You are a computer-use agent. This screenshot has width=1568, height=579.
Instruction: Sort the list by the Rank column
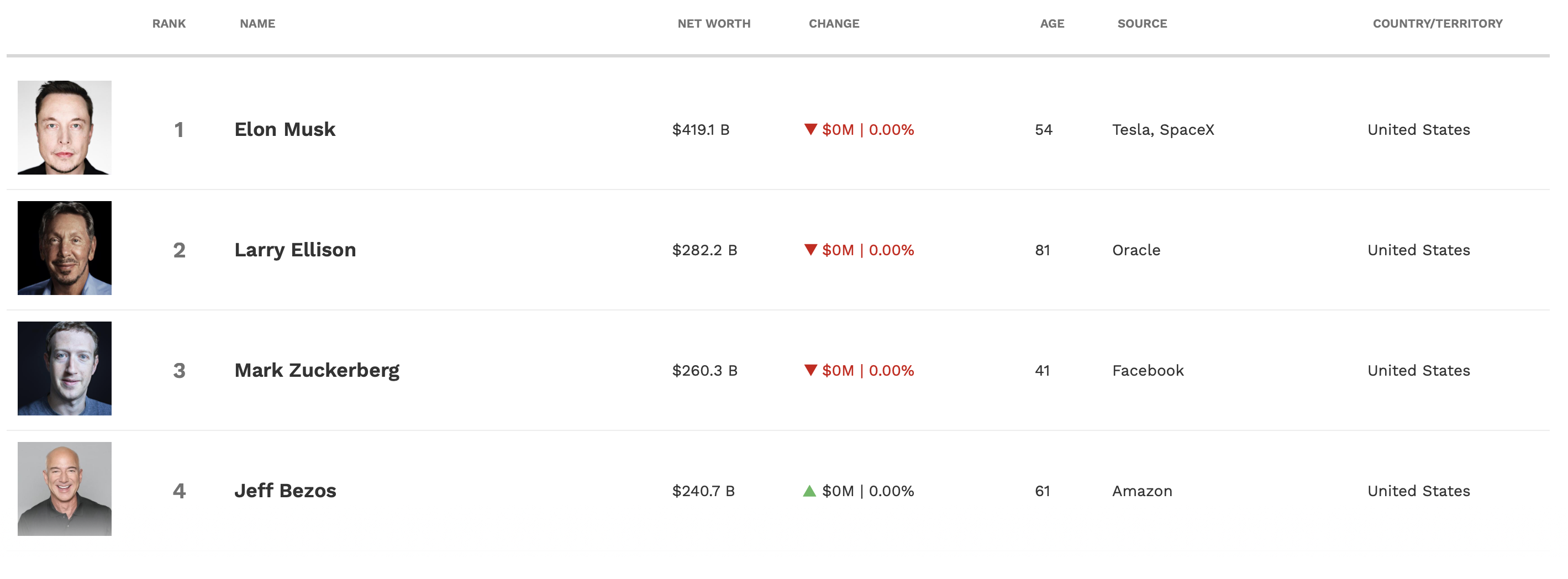coord(169,24)
